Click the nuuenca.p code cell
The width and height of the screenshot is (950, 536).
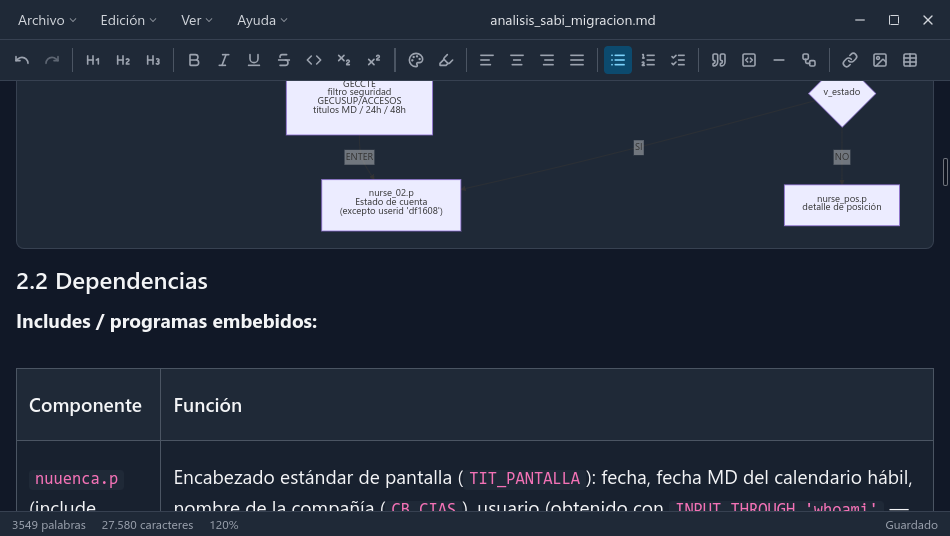[76, 479]
